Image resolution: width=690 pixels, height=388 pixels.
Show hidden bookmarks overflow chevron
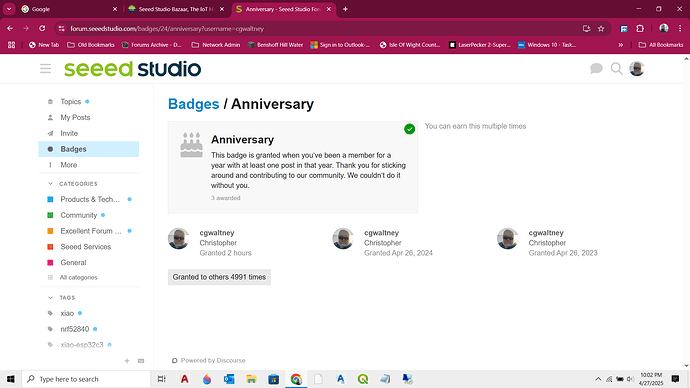(620, 45)
